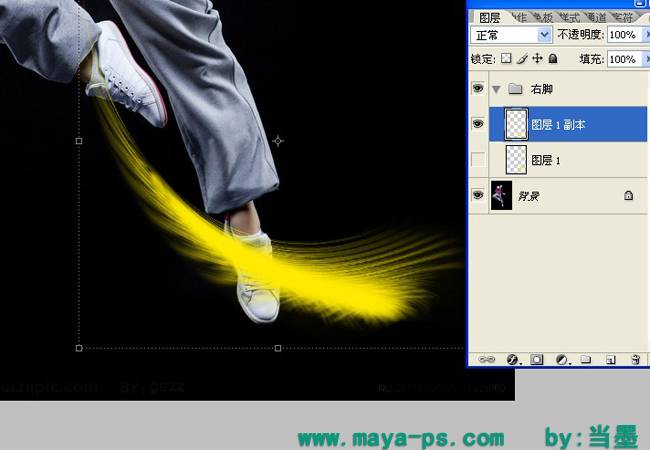650x450 pixels.
Task: Click the 填充 100% field
Action: (624, 59)
